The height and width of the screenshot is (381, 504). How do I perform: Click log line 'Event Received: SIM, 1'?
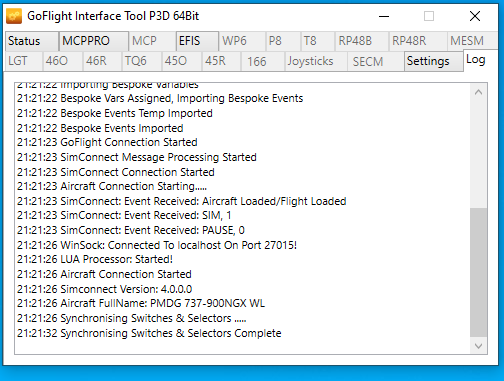coord(124,216)
